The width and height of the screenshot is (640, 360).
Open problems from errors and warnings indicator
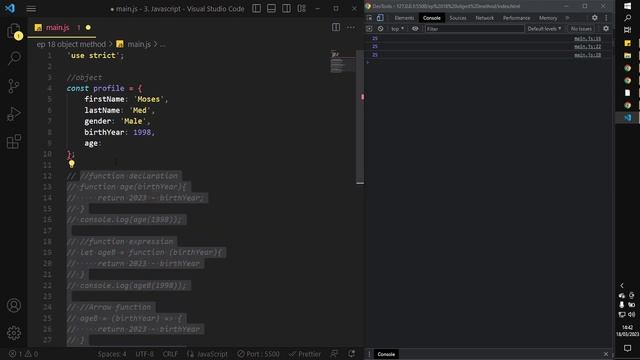click(x=23, y=354)
